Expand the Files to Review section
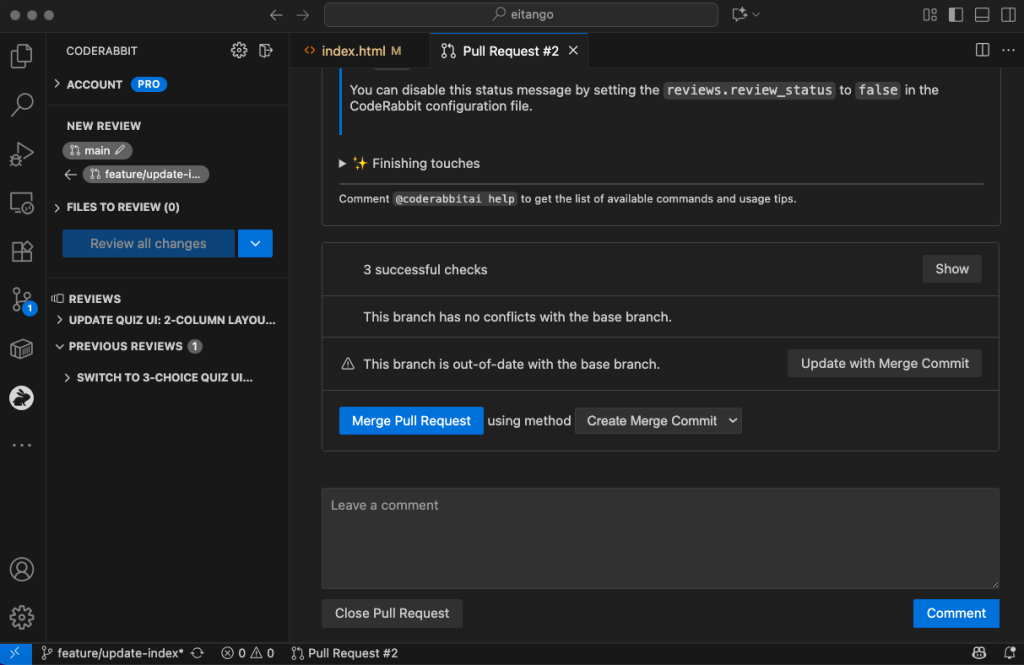This screenshot has height=665, width=1024. pyautogui.click(x=122, y=207)
